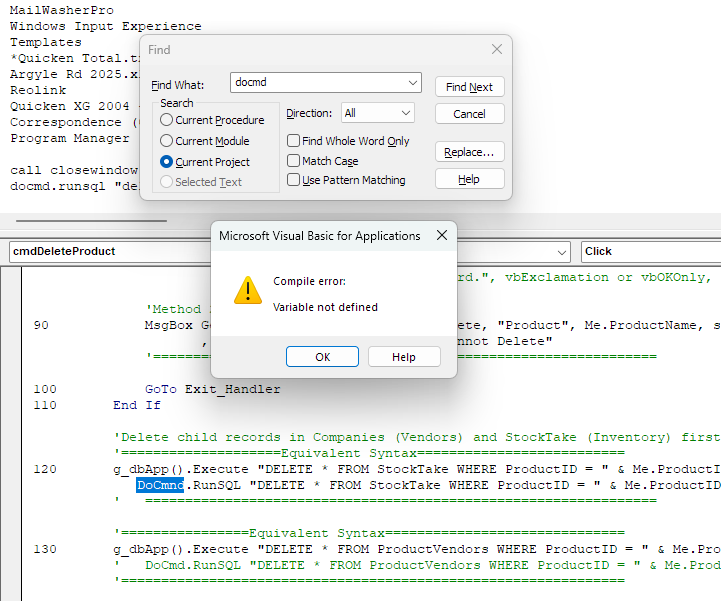The width and height of the screenshot is (721, 601).
Task: Toggle the Match Case checkbox
Action: click(323, 161)
